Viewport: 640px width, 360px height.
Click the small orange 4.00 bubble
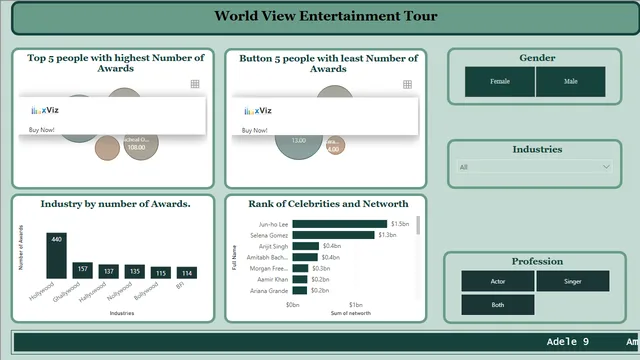click(335, 145)
